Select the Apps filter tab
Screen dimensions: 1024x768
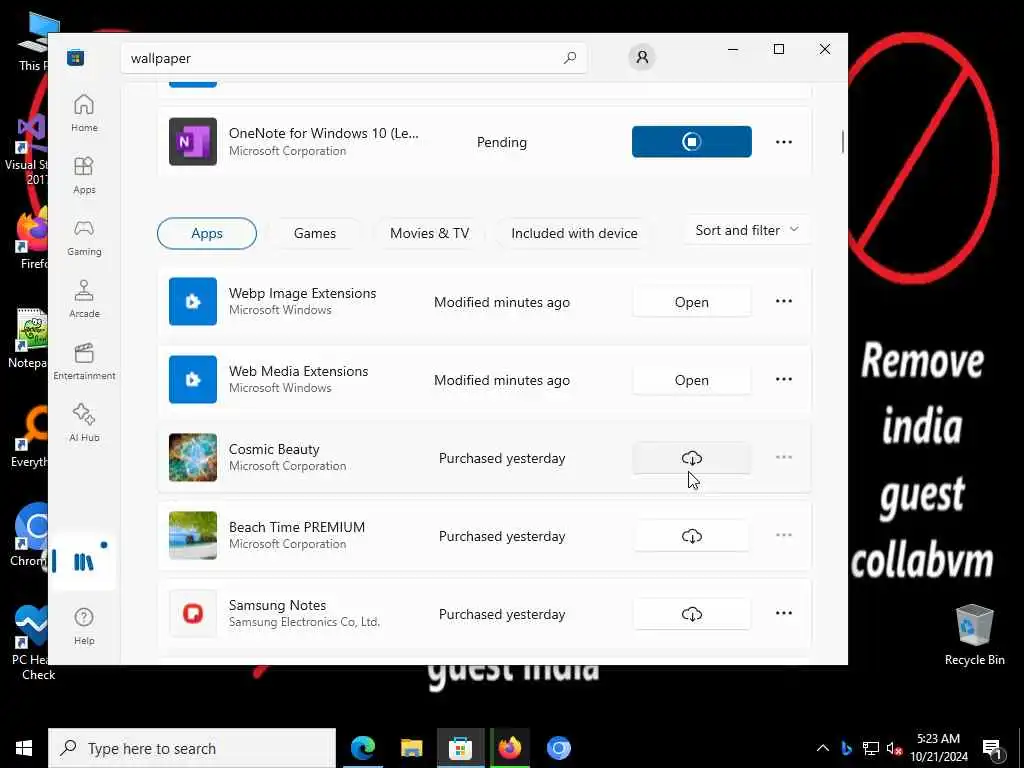(207, 233)
